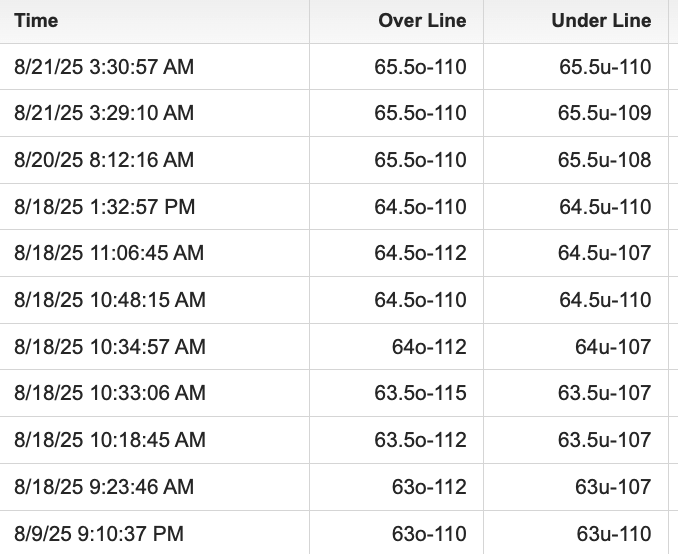The image size is (678, 554).
Task: Select the 8/21/25 3:29:10 AM timestamp cell
Action: (104, 114)
